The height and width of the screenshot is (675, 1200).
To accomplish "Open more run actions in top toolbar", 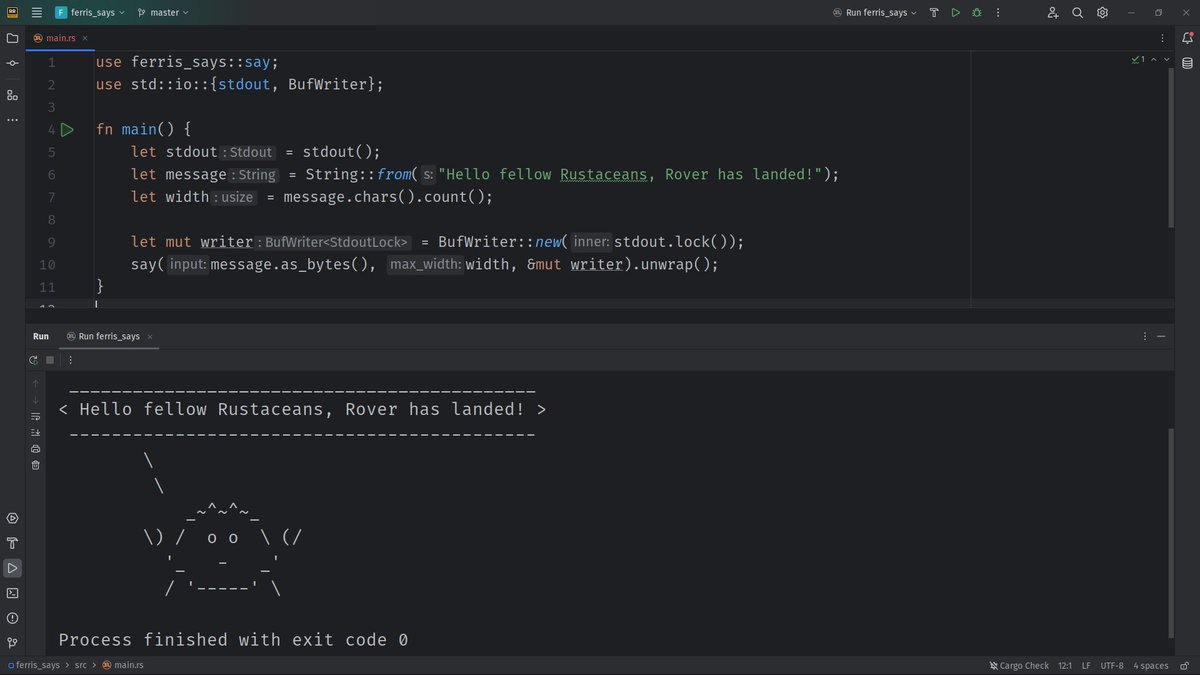I will click(998, 13).
